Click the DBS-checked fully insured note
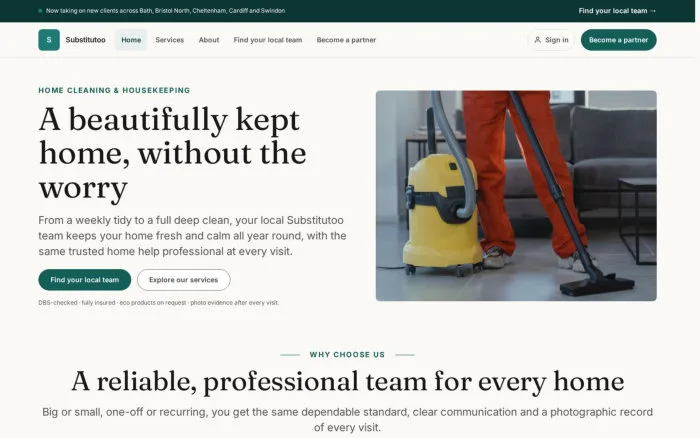This screenshot has width=700, height=438. [x=159, y=303]
